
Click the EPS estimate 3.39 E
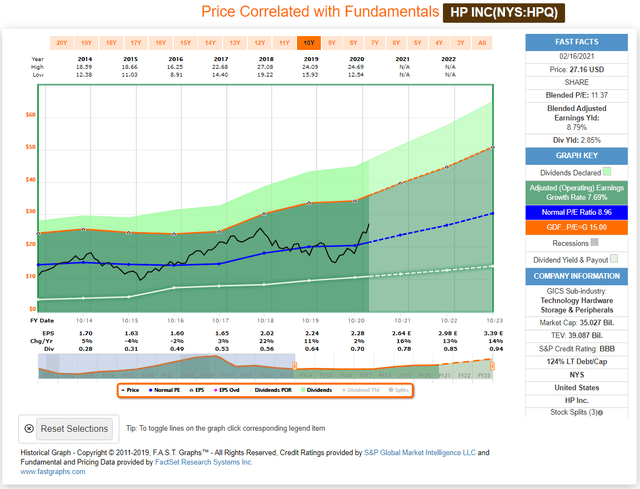click(493, 333)
